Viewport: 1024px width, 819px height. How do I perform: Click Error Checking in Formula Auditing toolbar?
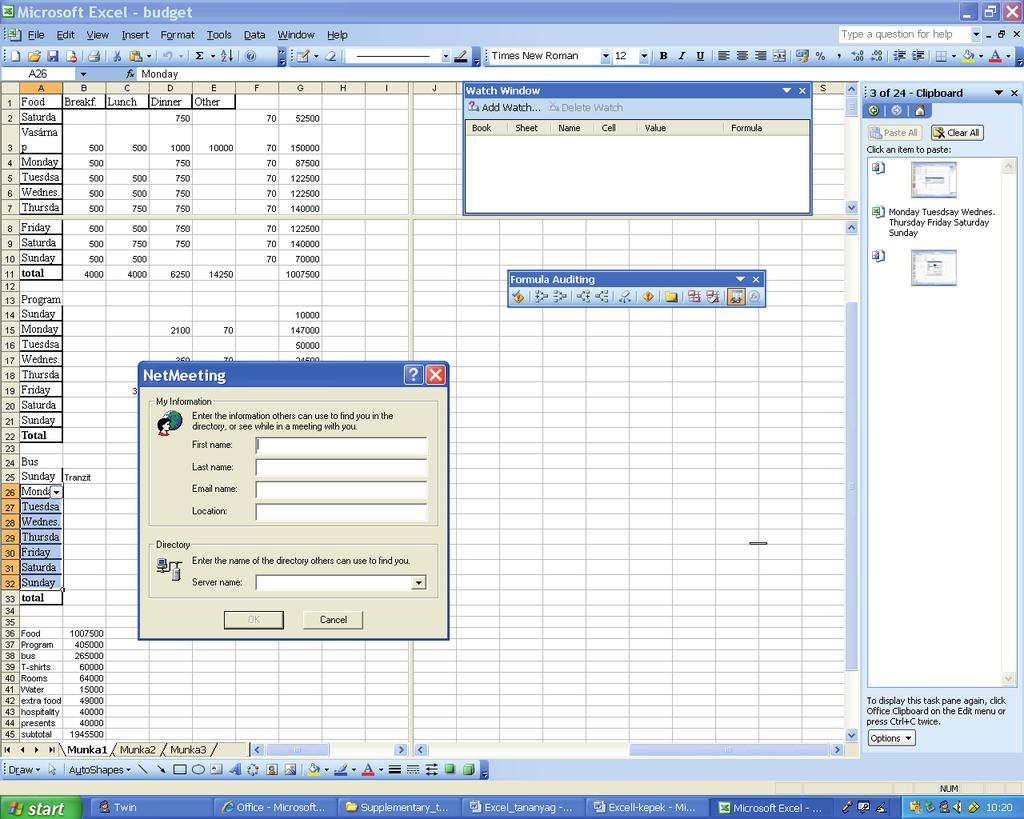click(518, 297)
